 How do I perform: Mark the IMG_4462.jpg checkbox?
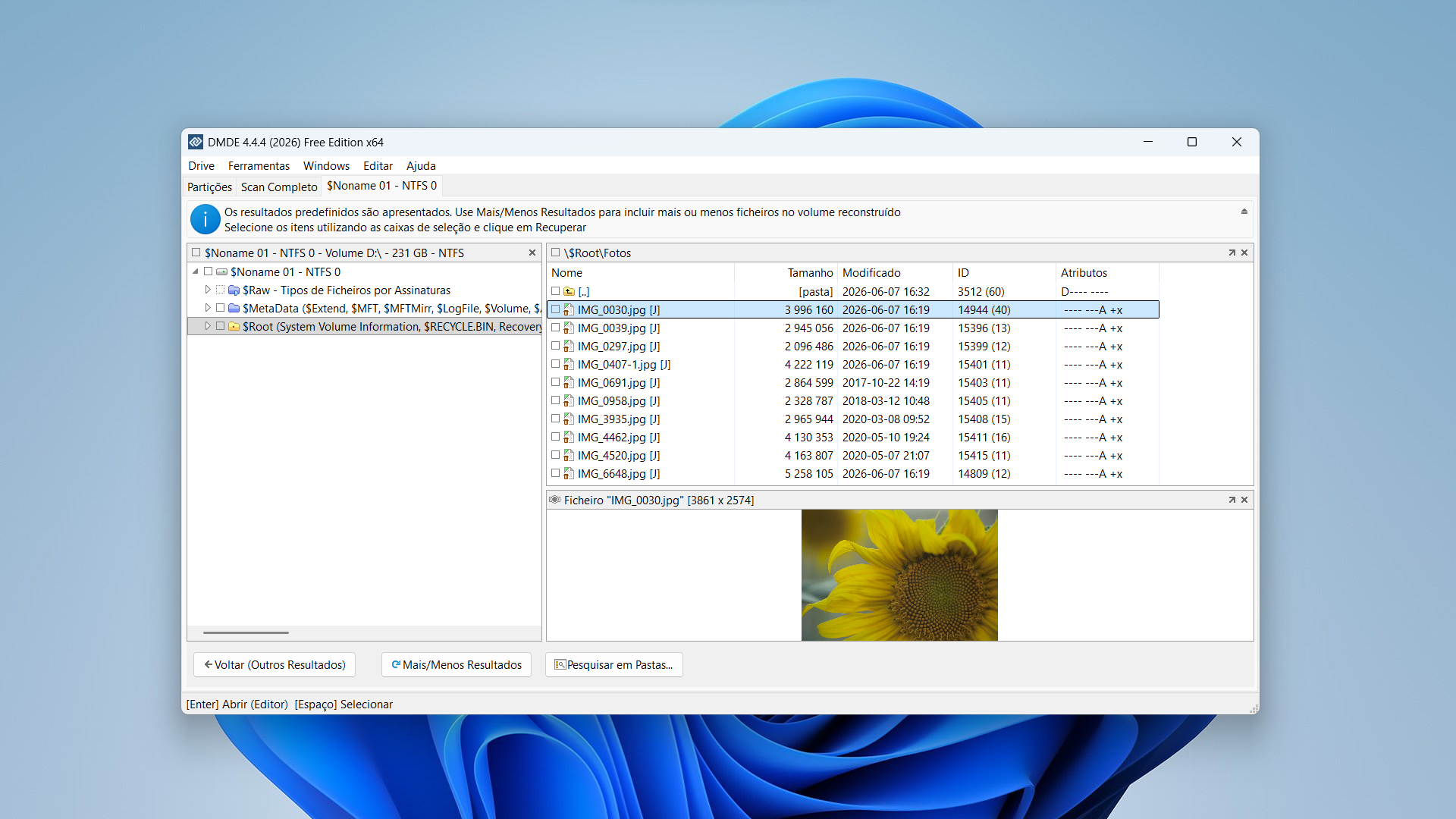click(x=556, y=437)
